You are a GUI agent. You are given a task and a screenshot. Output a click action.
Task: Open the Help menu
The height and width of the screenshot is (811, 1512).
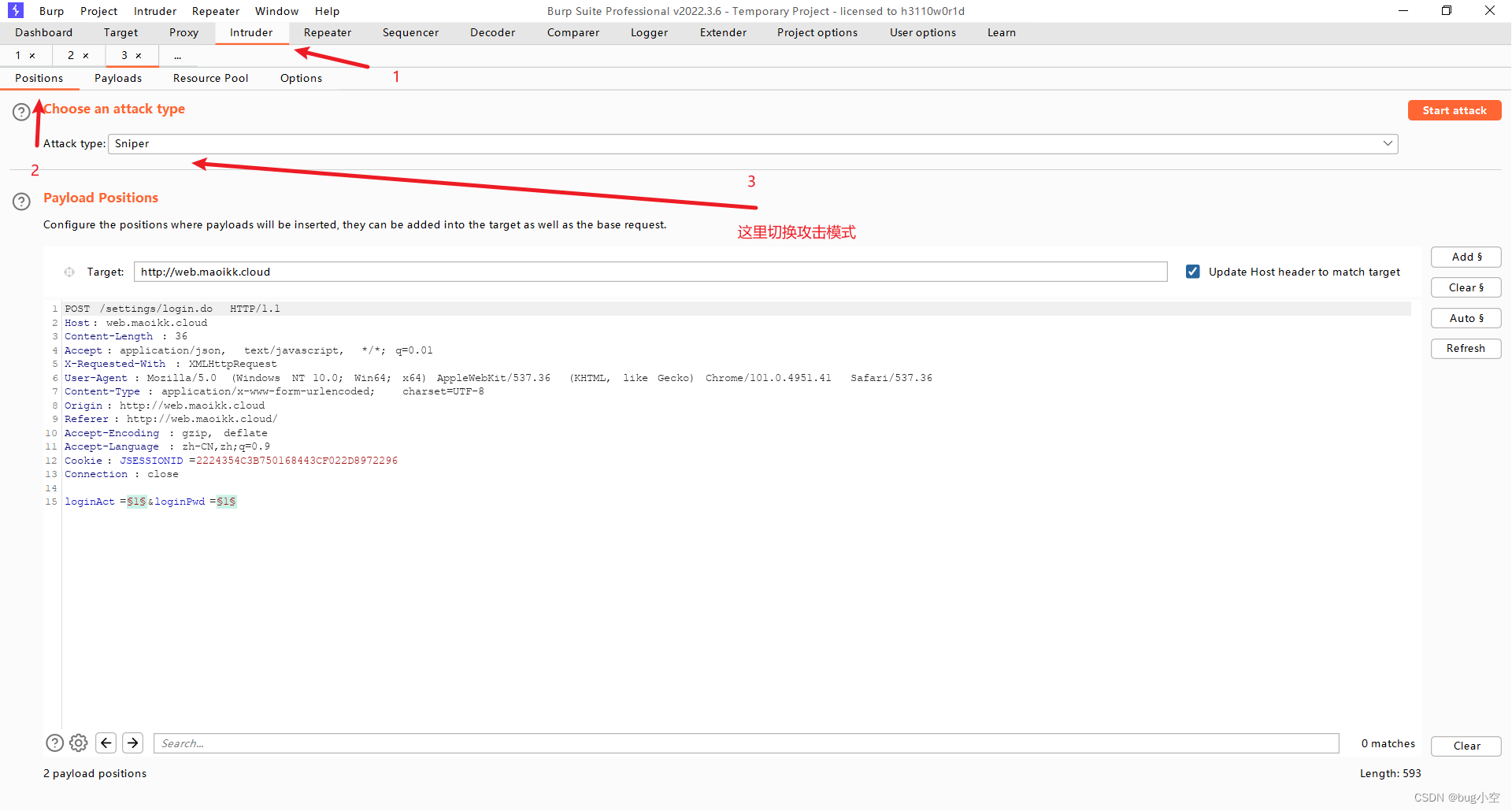[327, 11]
